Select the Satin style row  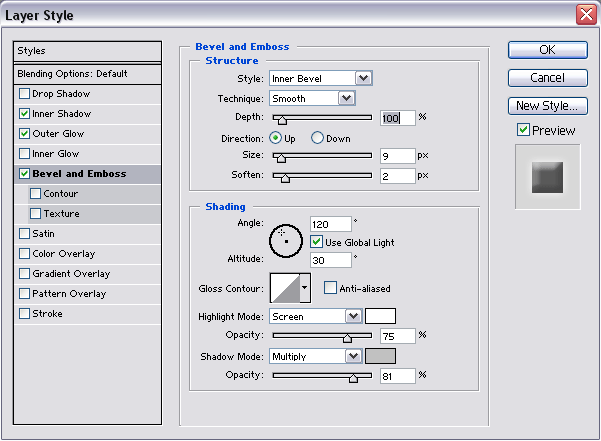87,234
